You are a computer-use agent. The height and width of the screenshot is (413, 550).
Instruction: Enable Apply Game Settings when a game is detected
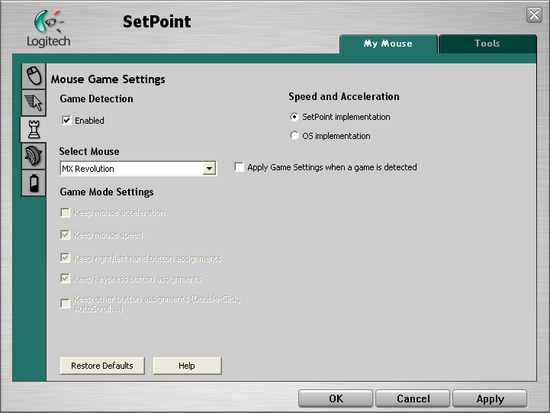pyautogui.click(x=239, y=167)
